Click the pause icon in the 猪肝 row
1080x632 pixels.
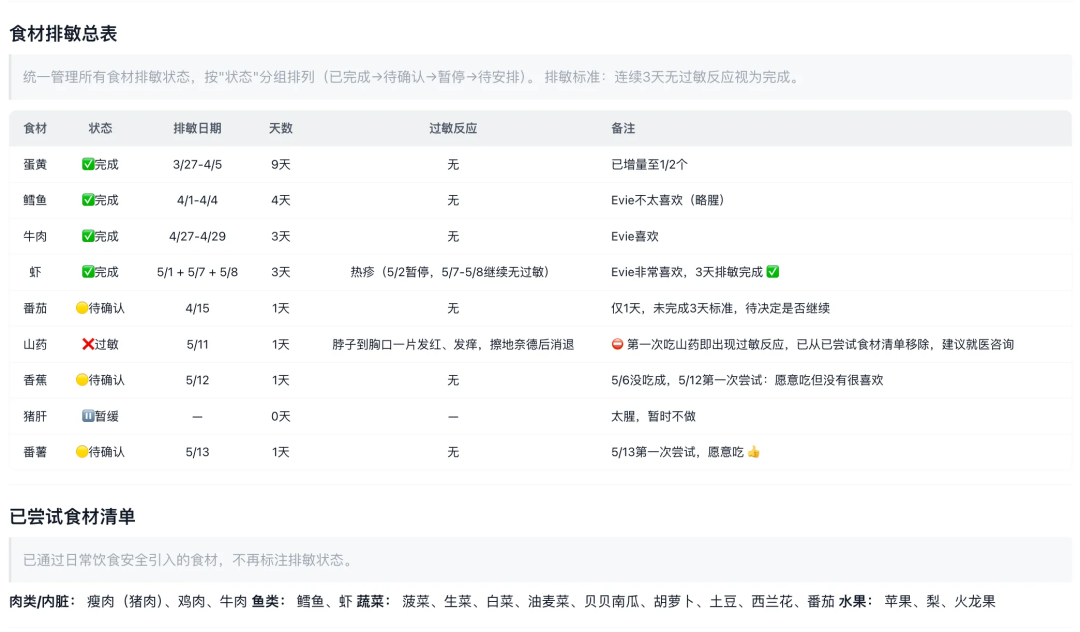[87, 416]
